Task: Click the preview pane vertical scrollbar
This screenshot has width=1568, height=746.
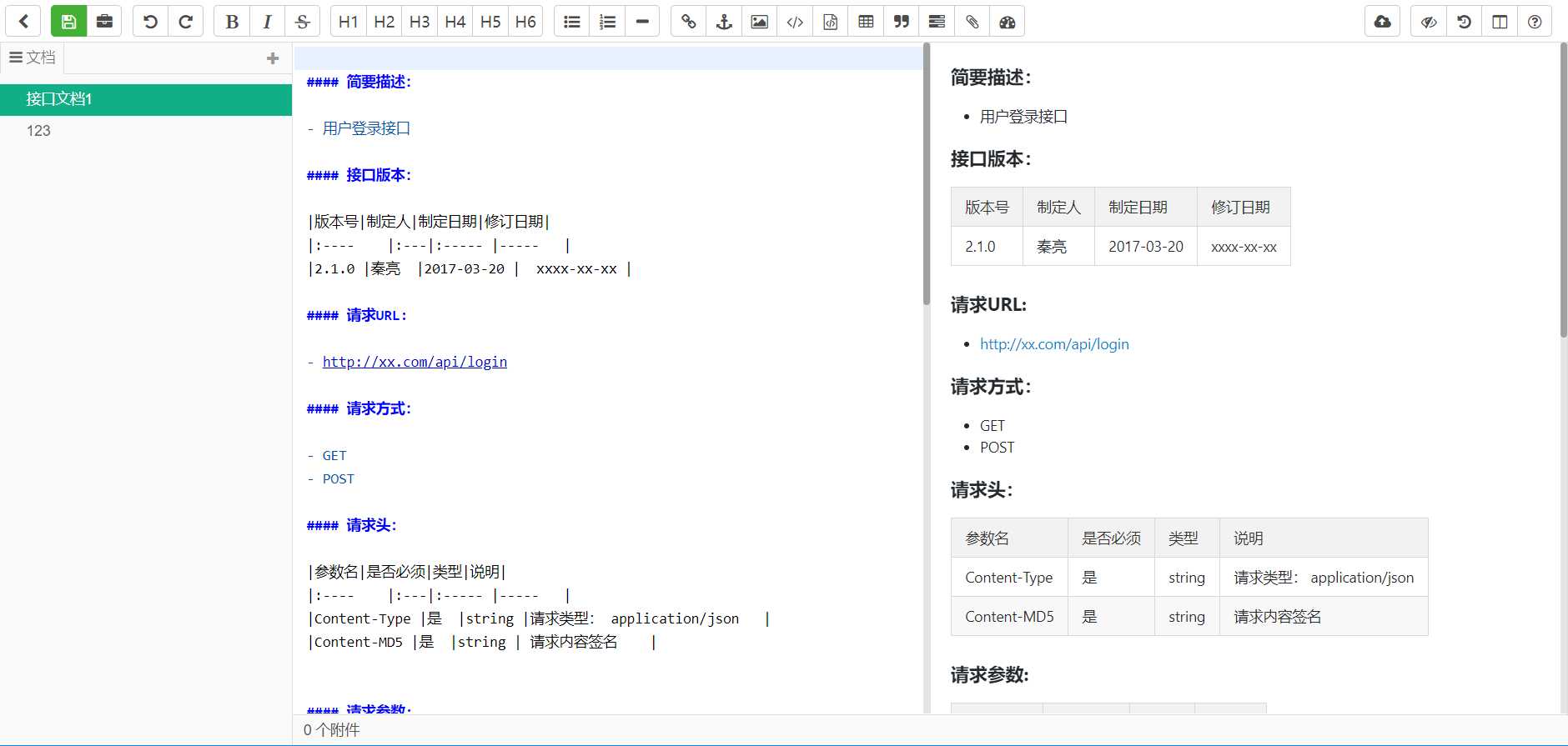Action: pyautogui.click(x=1564, y=192)
